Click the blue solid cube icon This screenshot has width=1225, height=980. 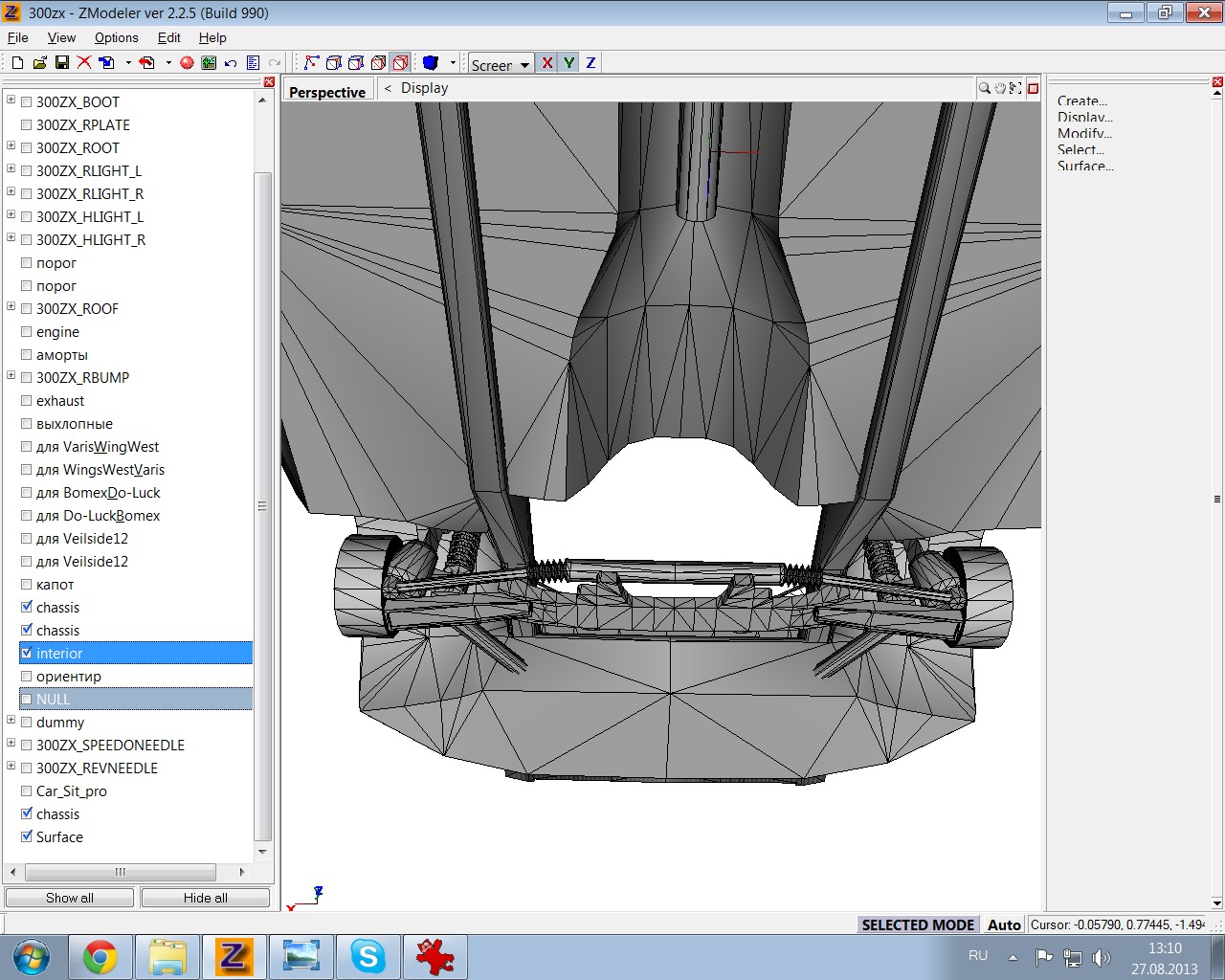point(431,62)
